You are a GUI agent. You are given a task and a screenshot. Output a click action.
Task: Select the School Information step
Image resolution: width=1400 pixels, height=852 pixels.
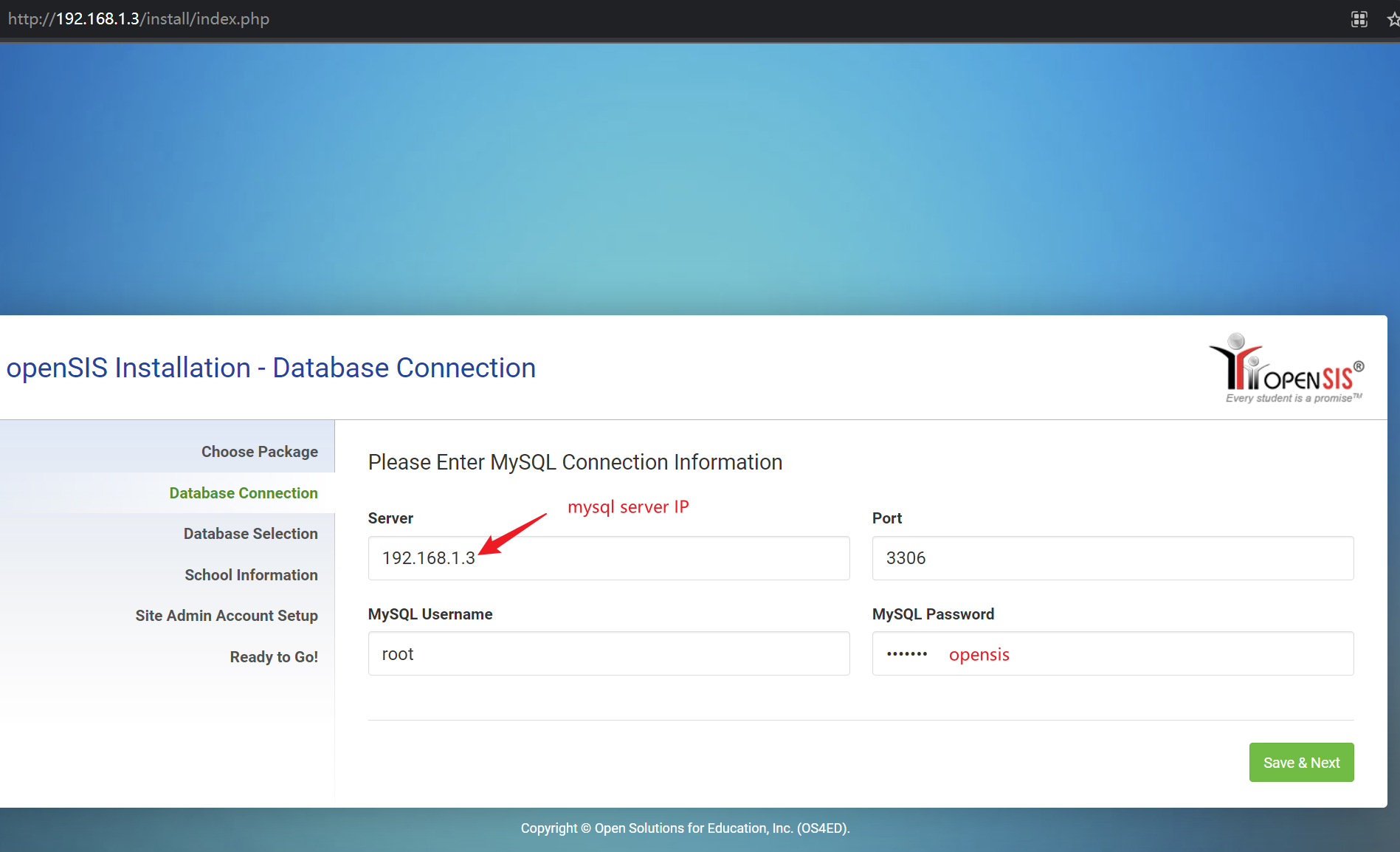(251, 574)
